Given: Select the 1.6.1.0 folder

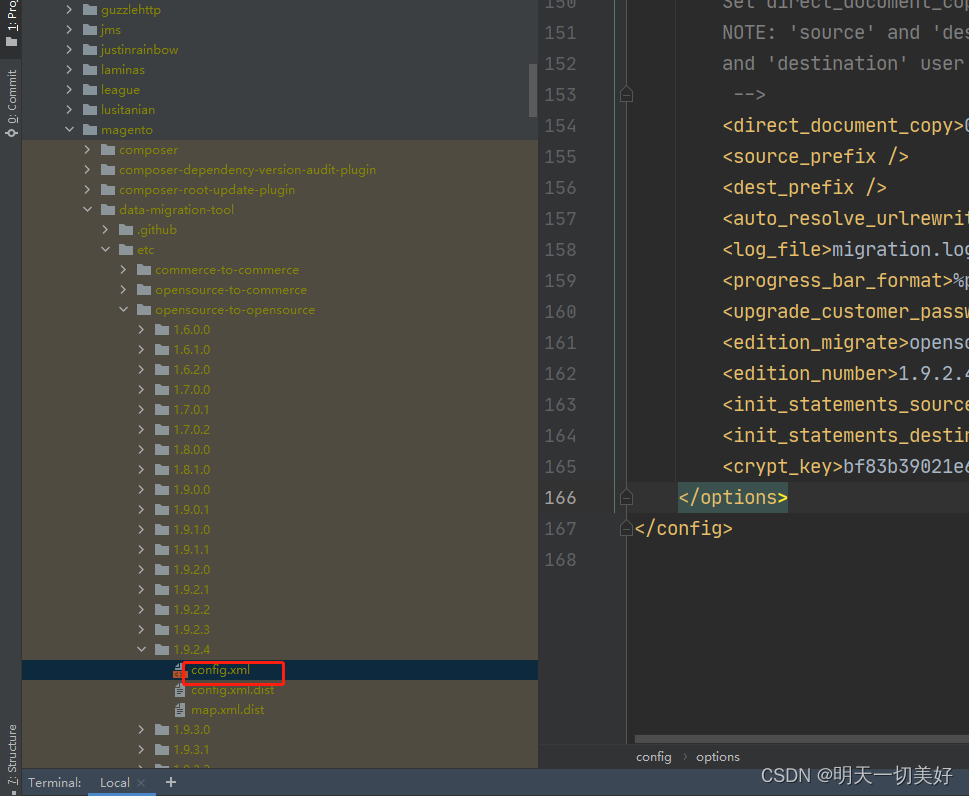Looking at the screenshot, I should click(x=192, y=349).
